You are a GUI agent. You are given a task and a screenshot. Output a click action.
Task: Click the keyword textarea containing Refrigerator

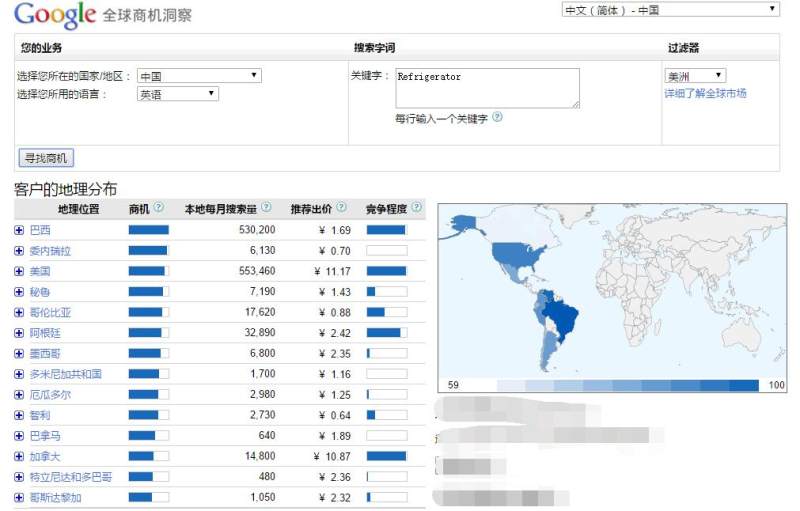(x=487, y=88)
